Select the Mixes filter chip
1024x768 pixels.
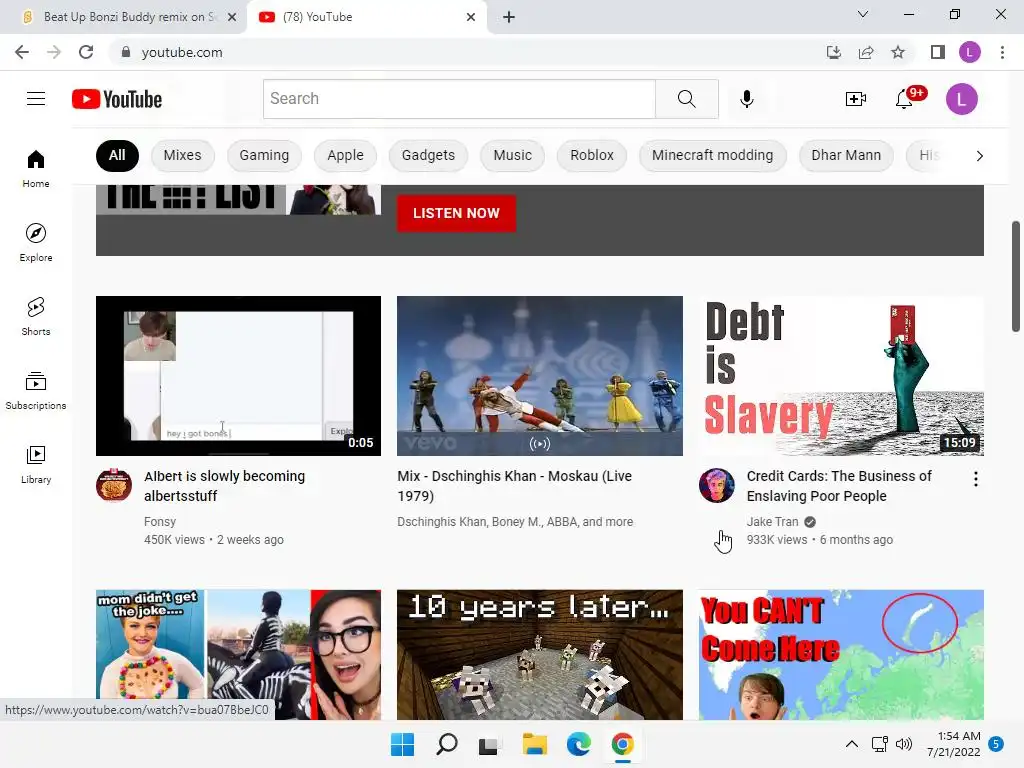click(182, 155)
